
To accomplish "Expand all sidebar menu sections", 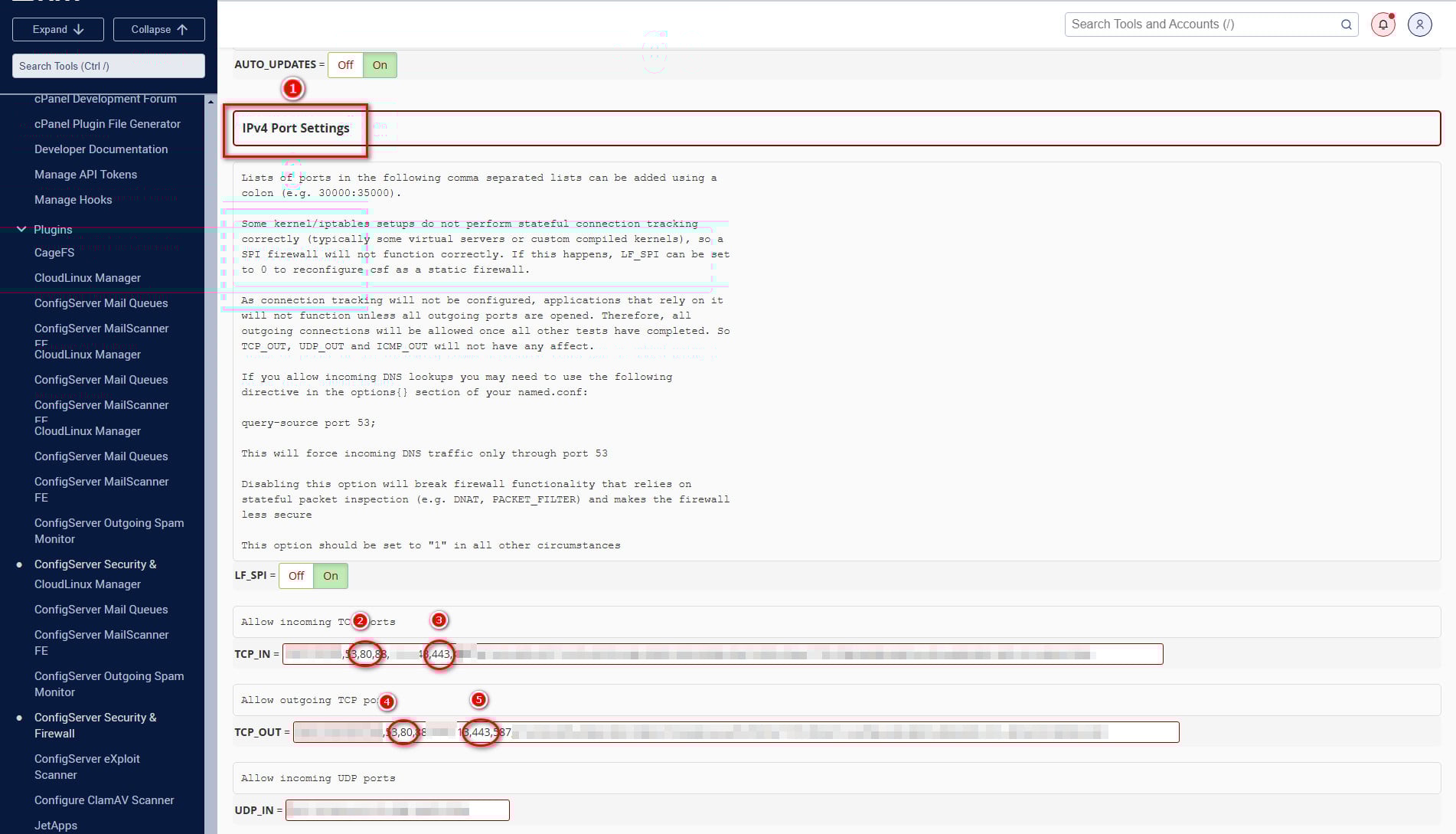I will tap(58, 29).
